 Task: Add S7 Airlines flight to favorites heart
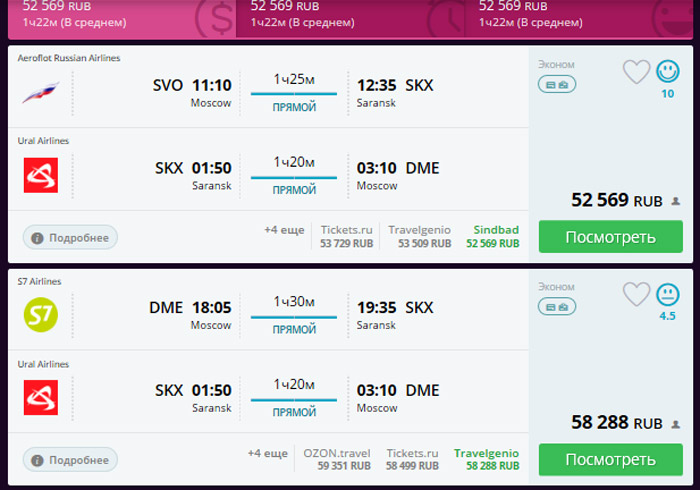[636, 294]
